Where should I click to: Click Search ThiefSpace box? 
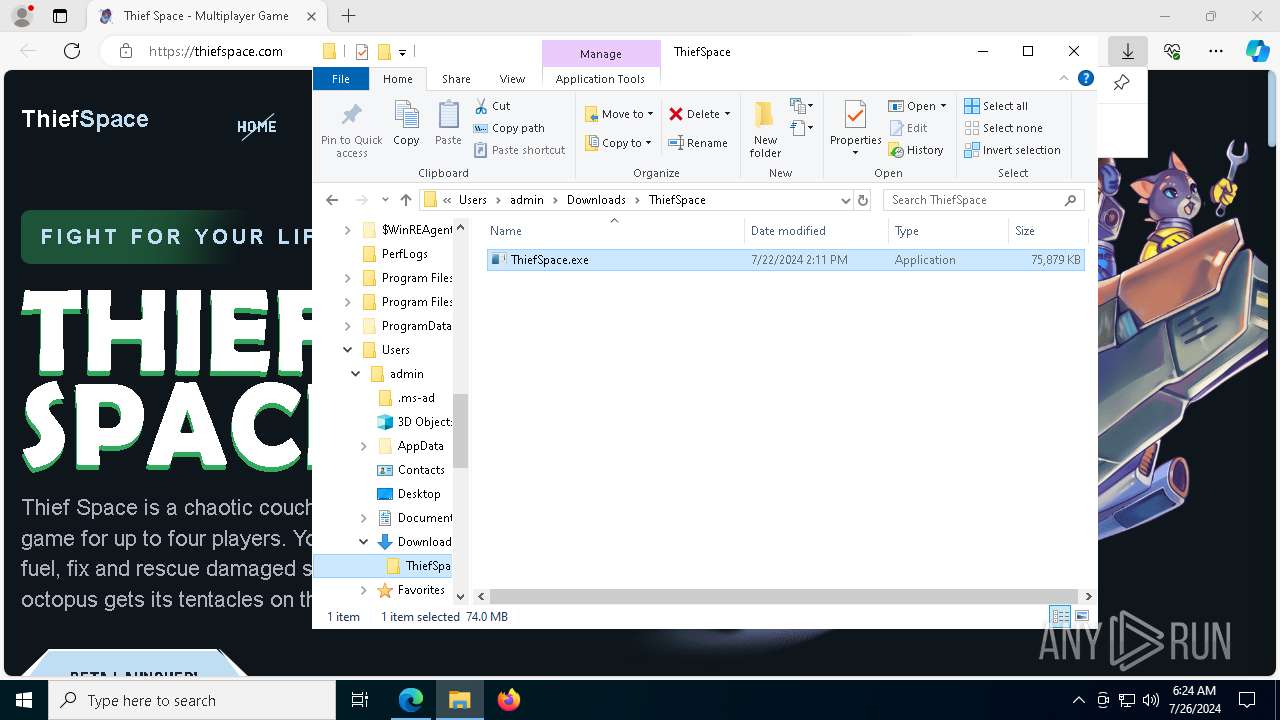coord(983,200)
